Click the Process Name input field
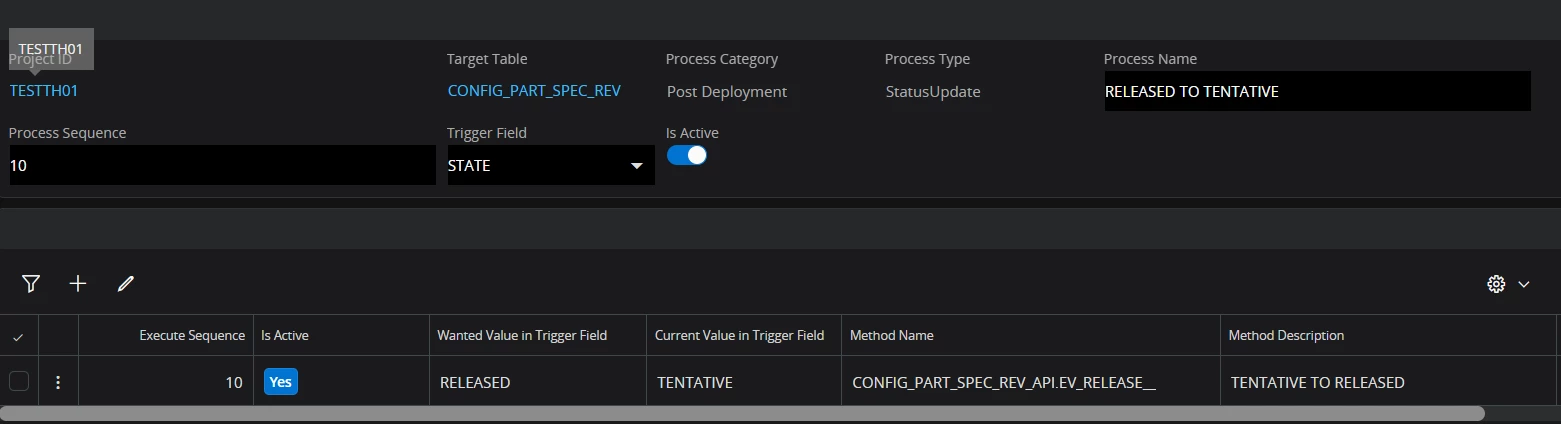 point(1317,92)
